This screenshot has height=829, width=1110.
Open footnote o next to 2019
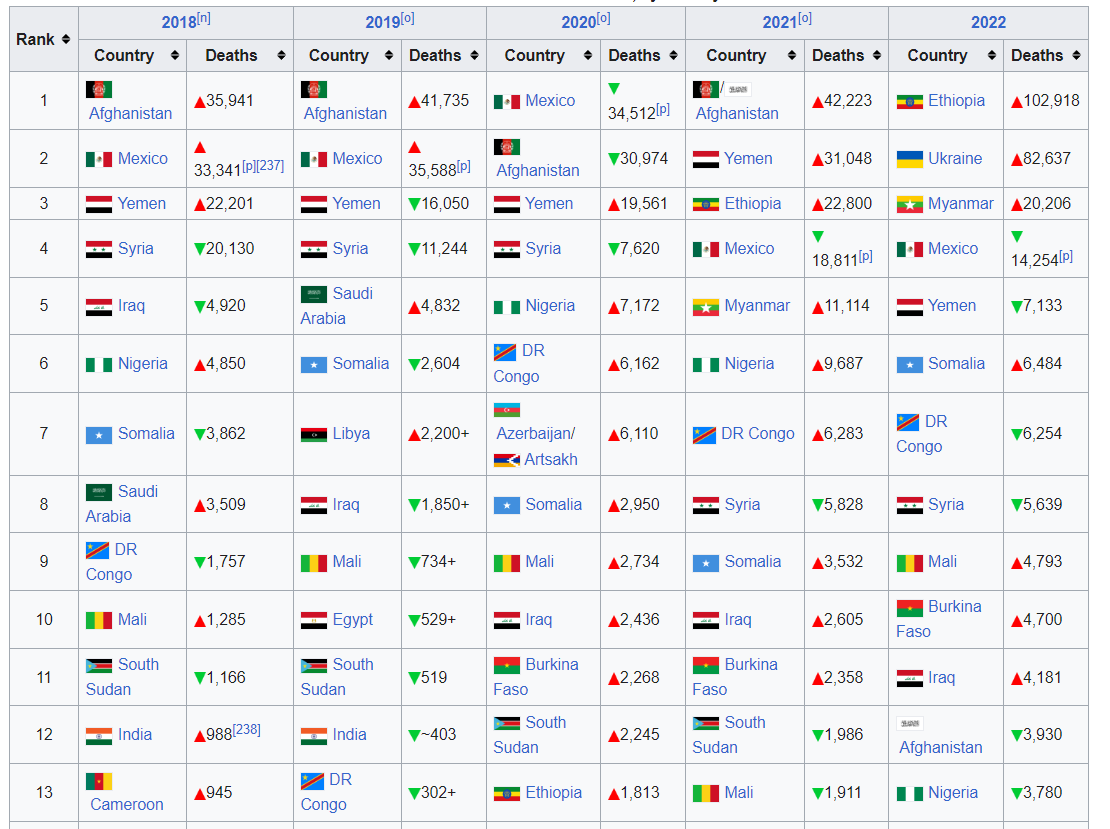tap(408, 18)
